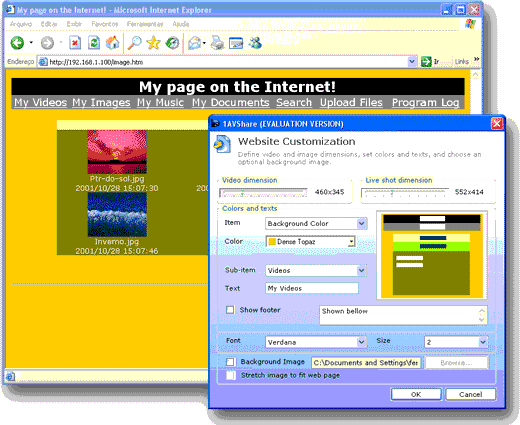Image resolution: width=520 pixels, height=425 pixels.
Task: Open the Color dropdown showing Dense Topaz
Action: pos(351,242)
